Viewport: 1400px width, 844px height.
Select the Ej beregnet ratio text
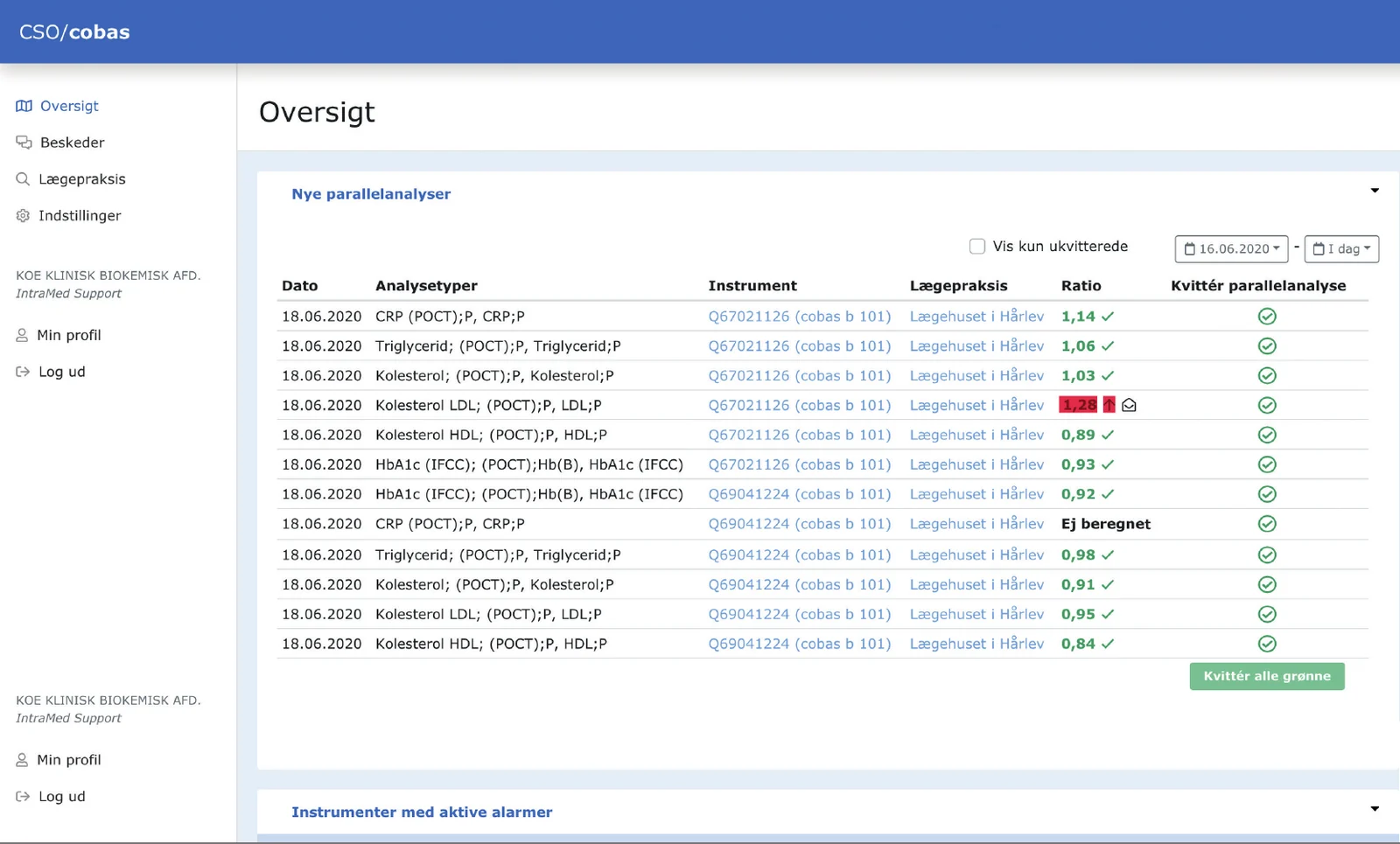coord(1106,524)
